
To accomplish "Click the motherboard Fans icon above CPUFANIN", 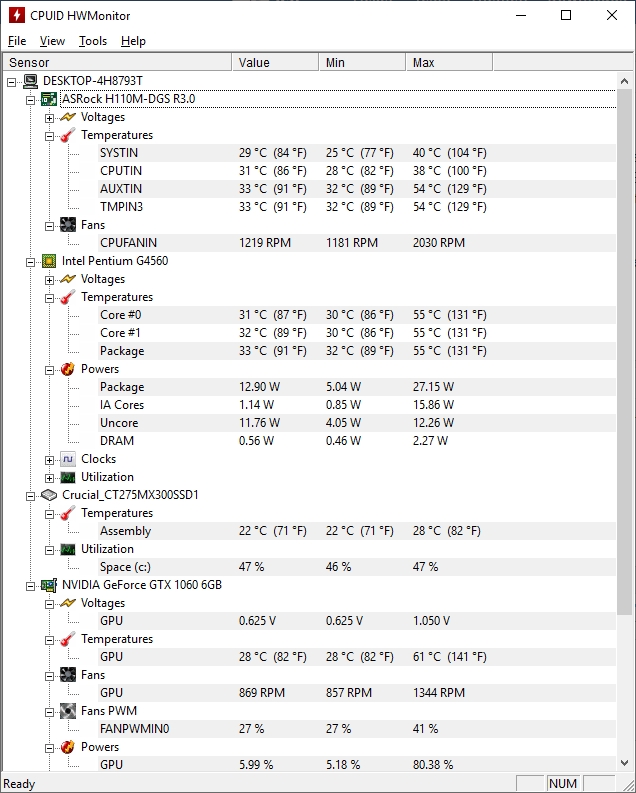I will (x=68, y=225).
